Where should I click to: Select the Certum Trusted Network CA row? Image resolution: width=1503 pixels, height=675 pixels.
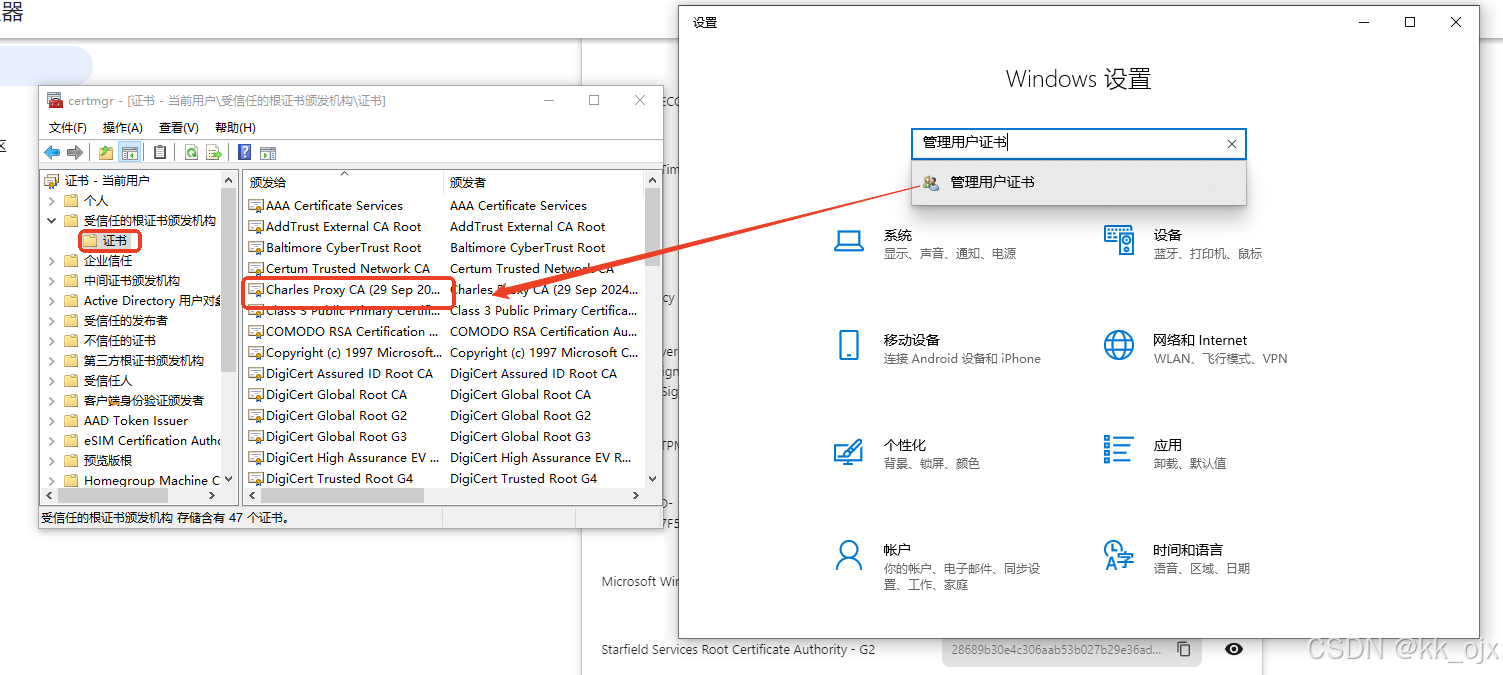point(445,269)
